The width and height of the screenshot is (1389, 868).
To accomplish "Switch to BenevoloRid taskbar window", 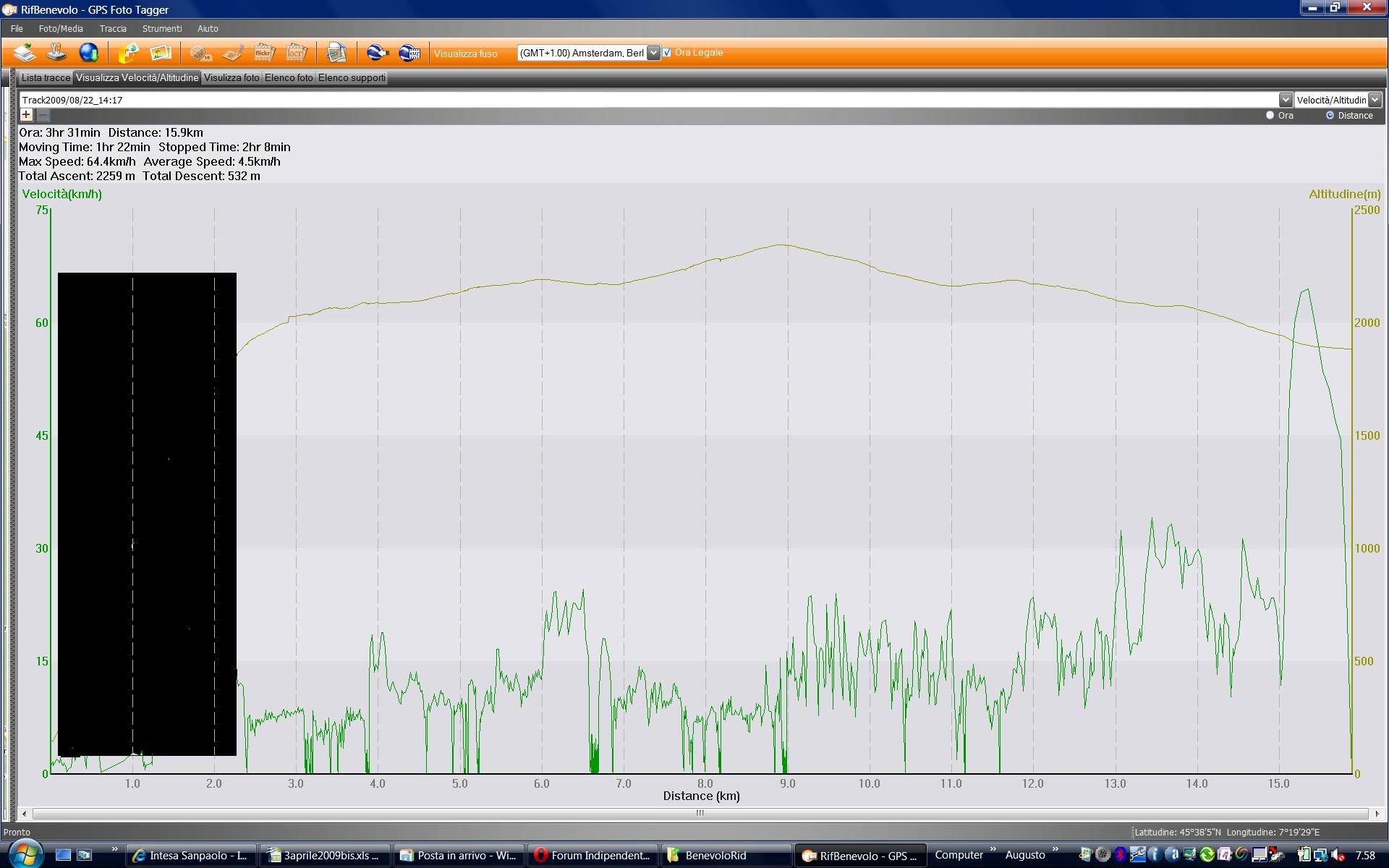I will coord(726,855).
